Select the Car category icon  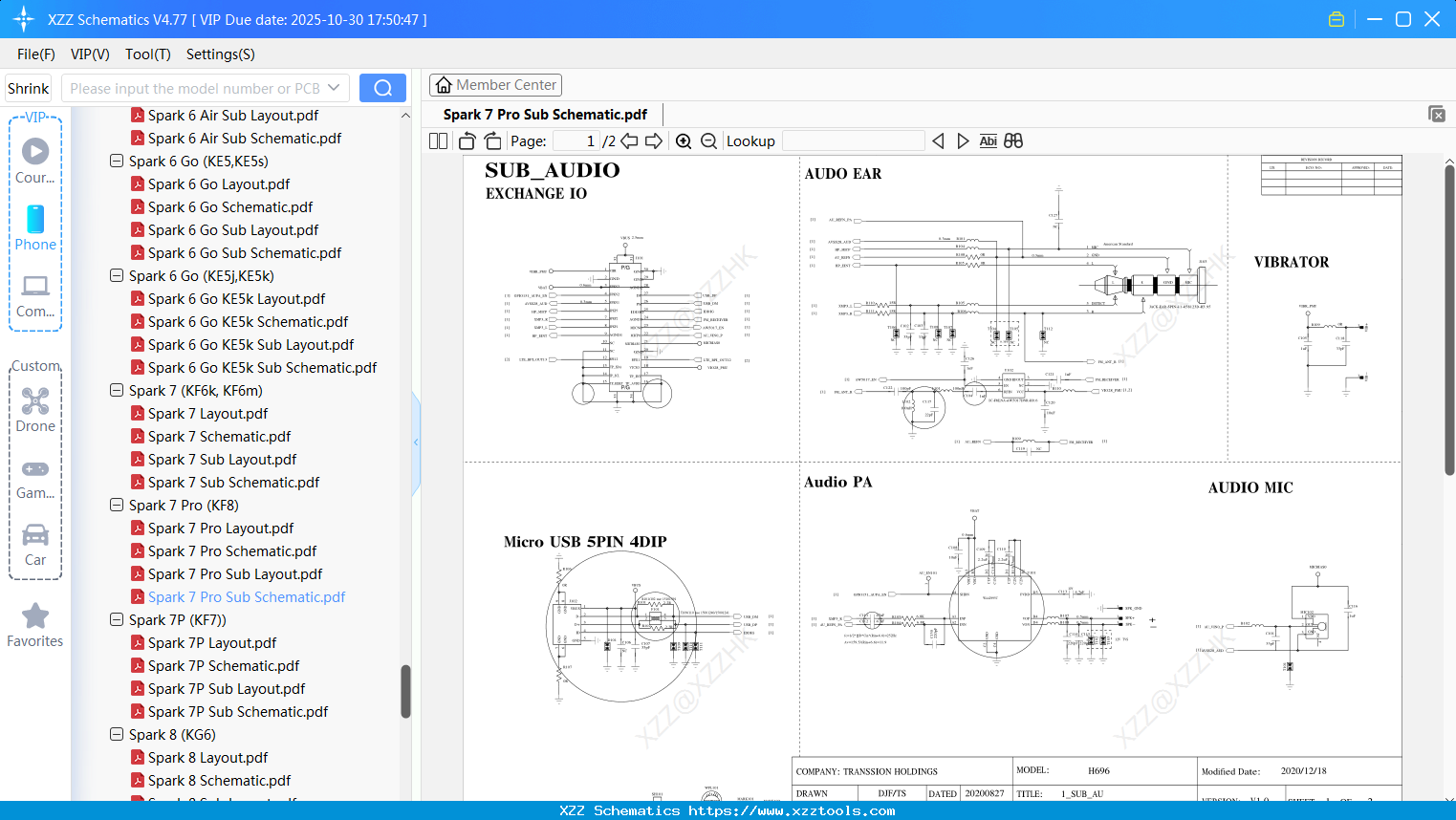pyautogui.click(x=34, y=535)
